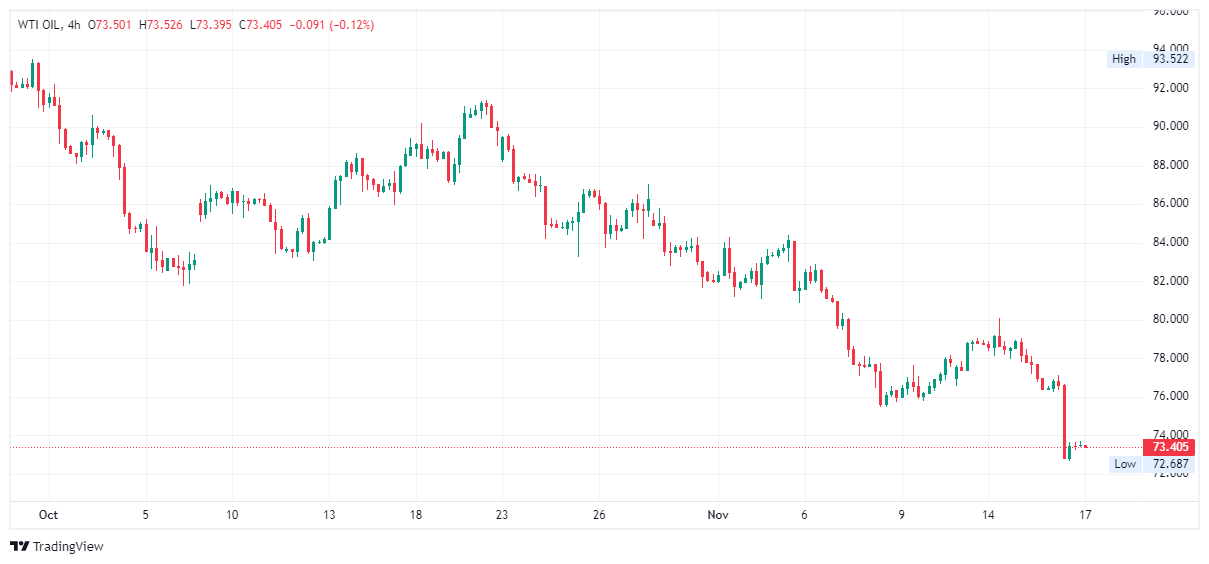This screenshot has height=564, width=1209.
Task: Click the red 73.405 current price tag
Action: tap(1170, 447)
